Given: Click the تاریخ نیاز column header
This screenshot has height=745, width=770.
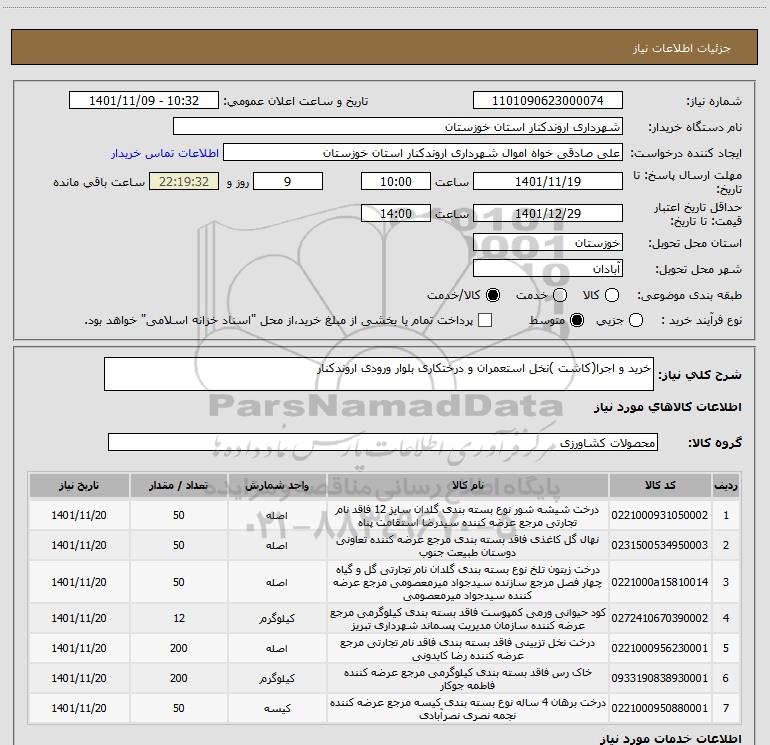Looking at the screenshot, I should pyautogui.click(x=79, y=486).
